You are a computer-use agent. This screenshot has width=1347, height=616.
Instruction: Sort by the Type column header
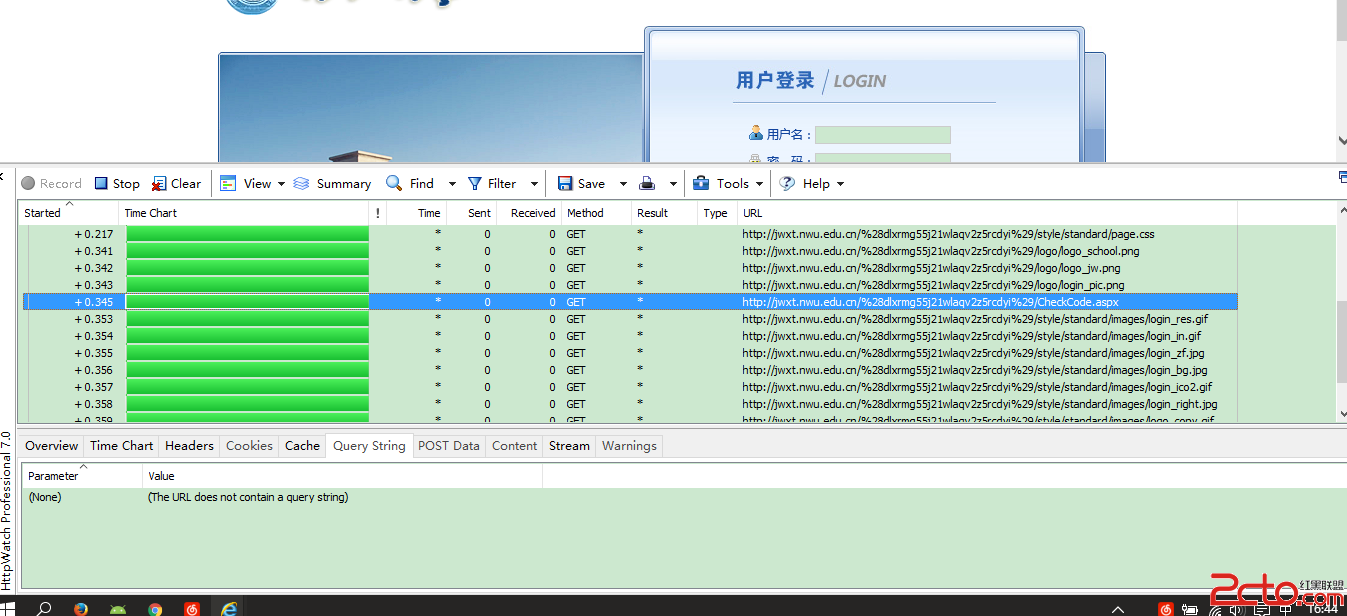point(717,213)
